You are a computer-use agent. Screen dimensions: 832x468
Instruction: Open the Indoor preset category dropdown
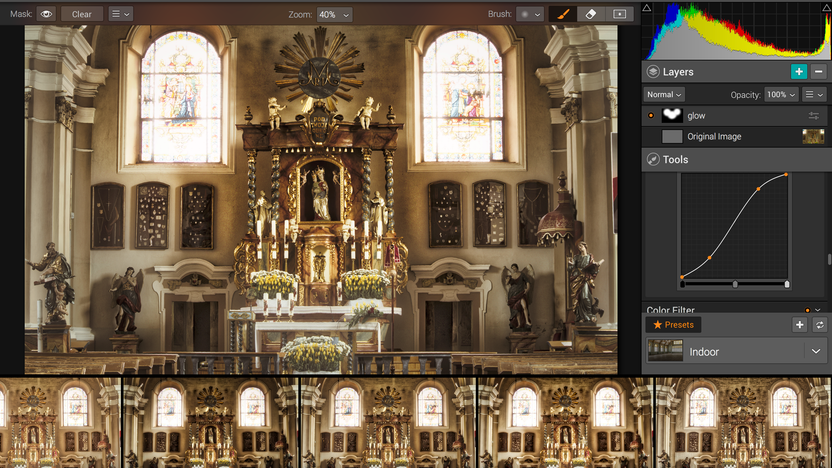click(x=816, y=351)
